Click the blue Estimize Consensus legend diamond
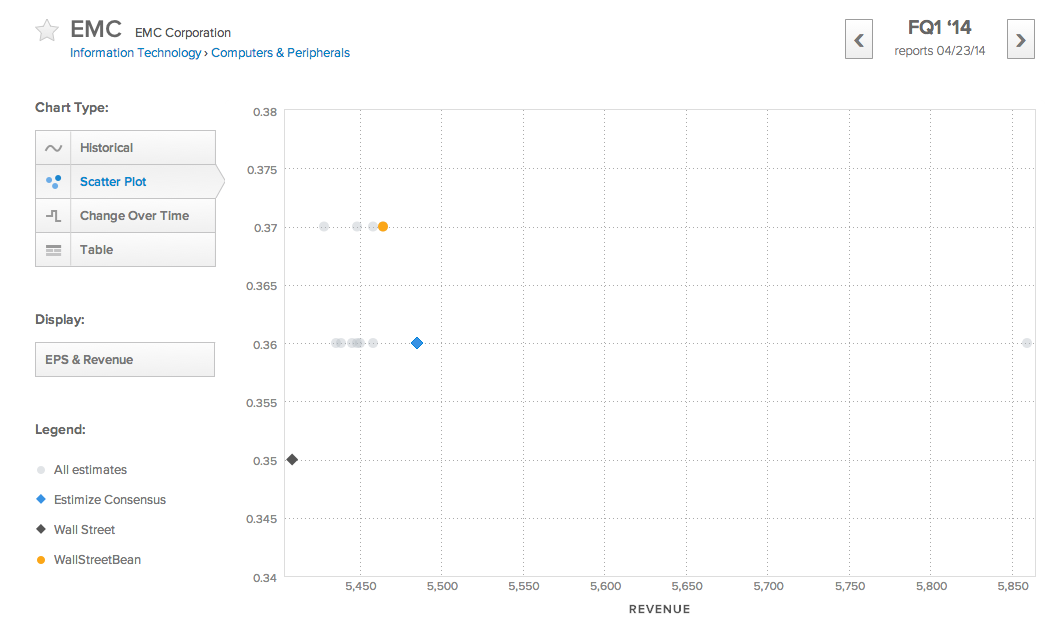This screenshot has width=1056, height=626. coord(41,499)
